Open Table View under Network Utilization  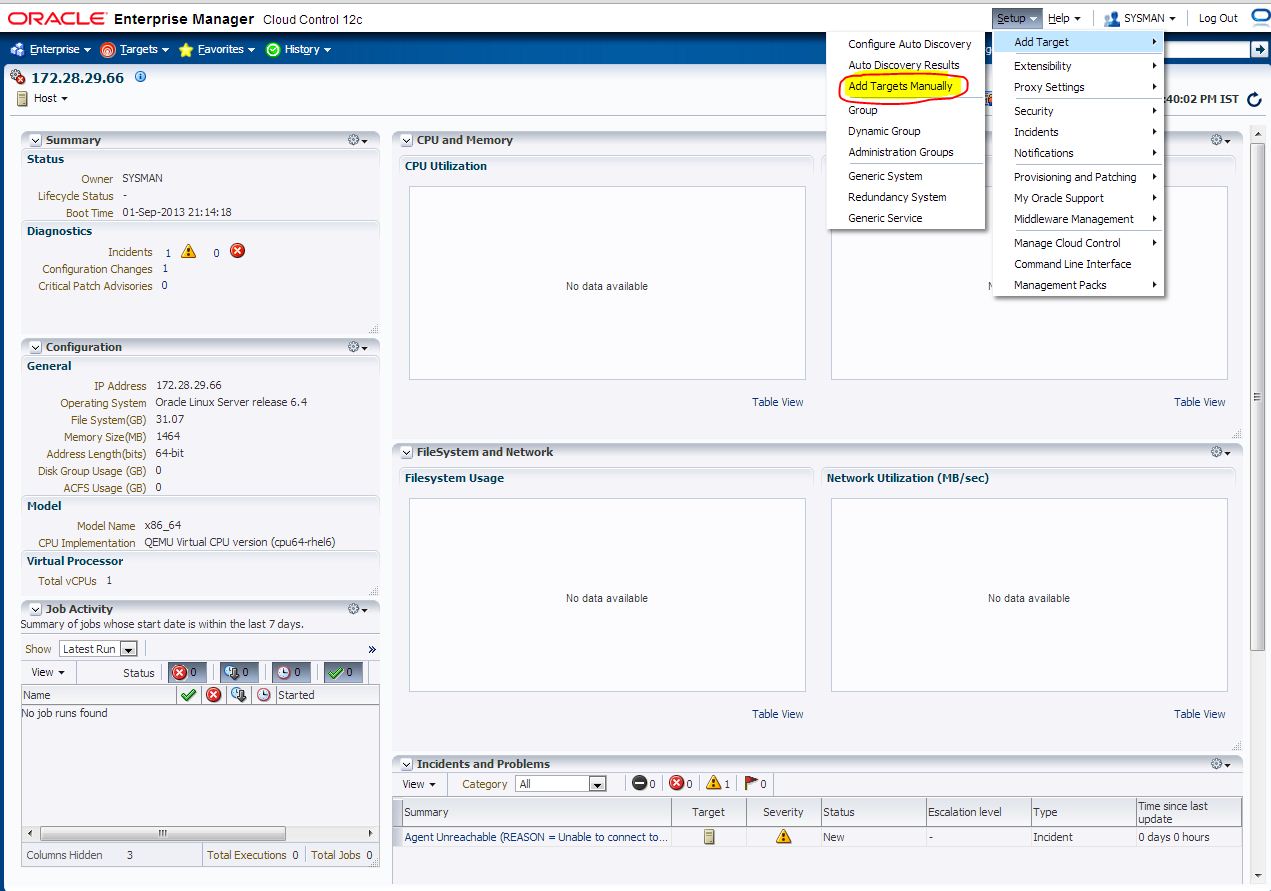pos(1199,714)
